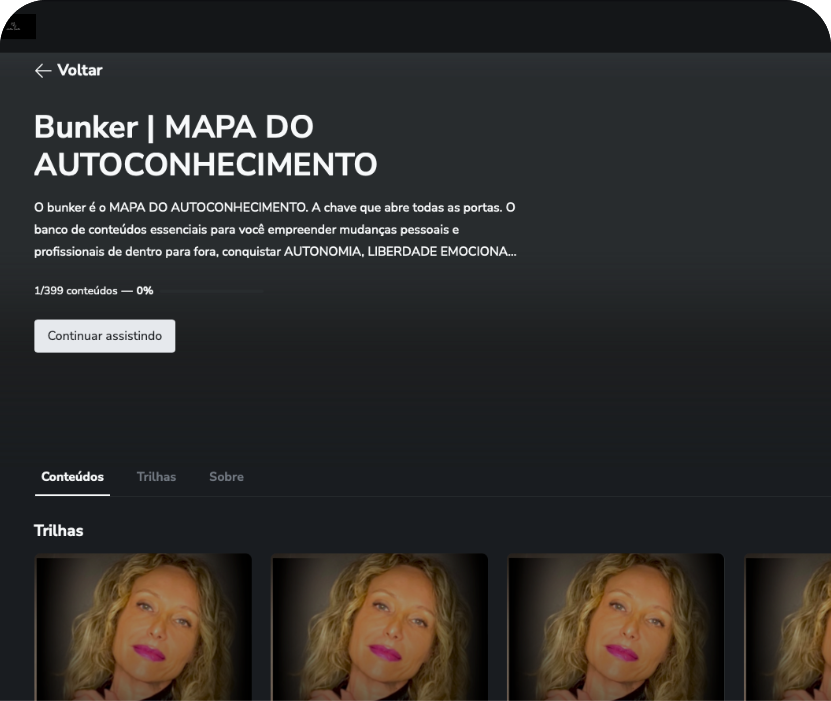Select the Sobre tab
This screenshot has width=831, height=701.
(x=226, y=477)
